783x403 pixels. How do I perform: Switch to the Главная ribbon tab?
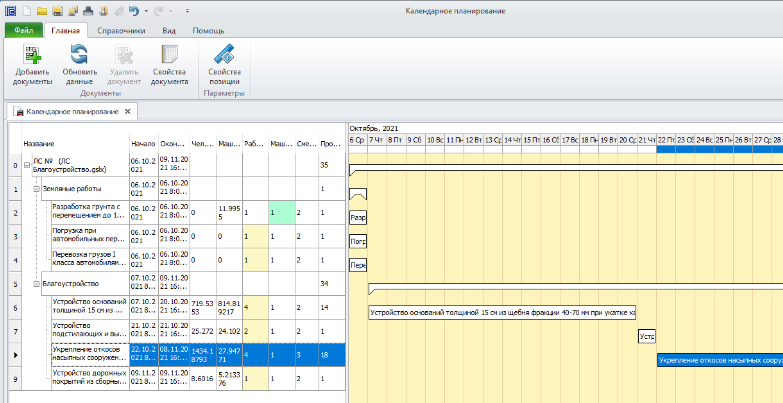coord(65,30)
